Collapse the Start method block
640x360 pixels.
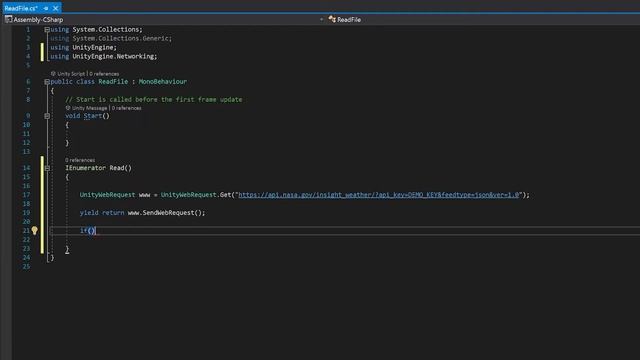coord(47,116)
